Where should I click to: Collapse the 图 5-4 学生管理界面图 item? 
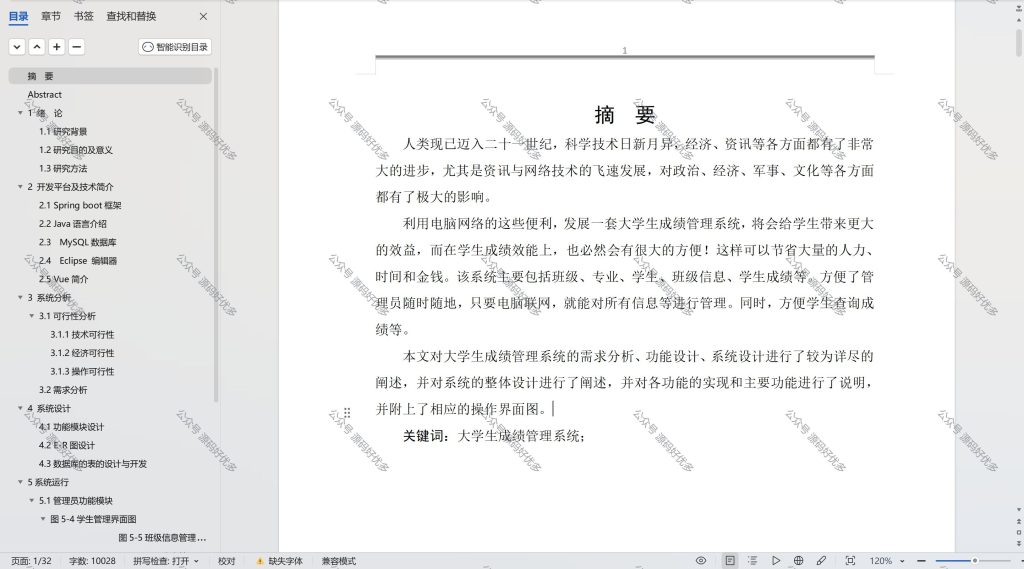click(43, 519)
